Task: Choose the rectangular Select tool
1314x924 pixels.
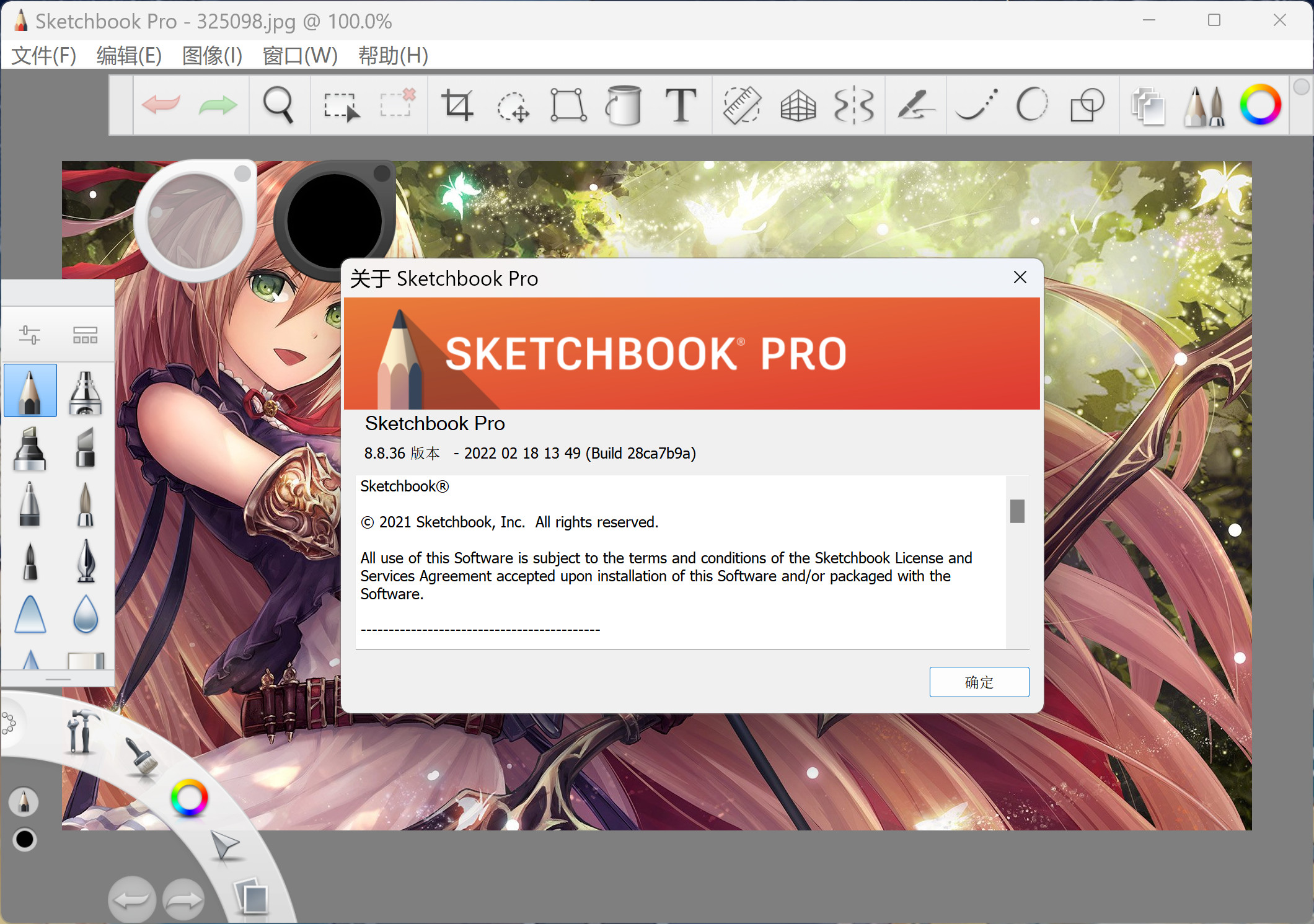Action: [x=341, y=106]
